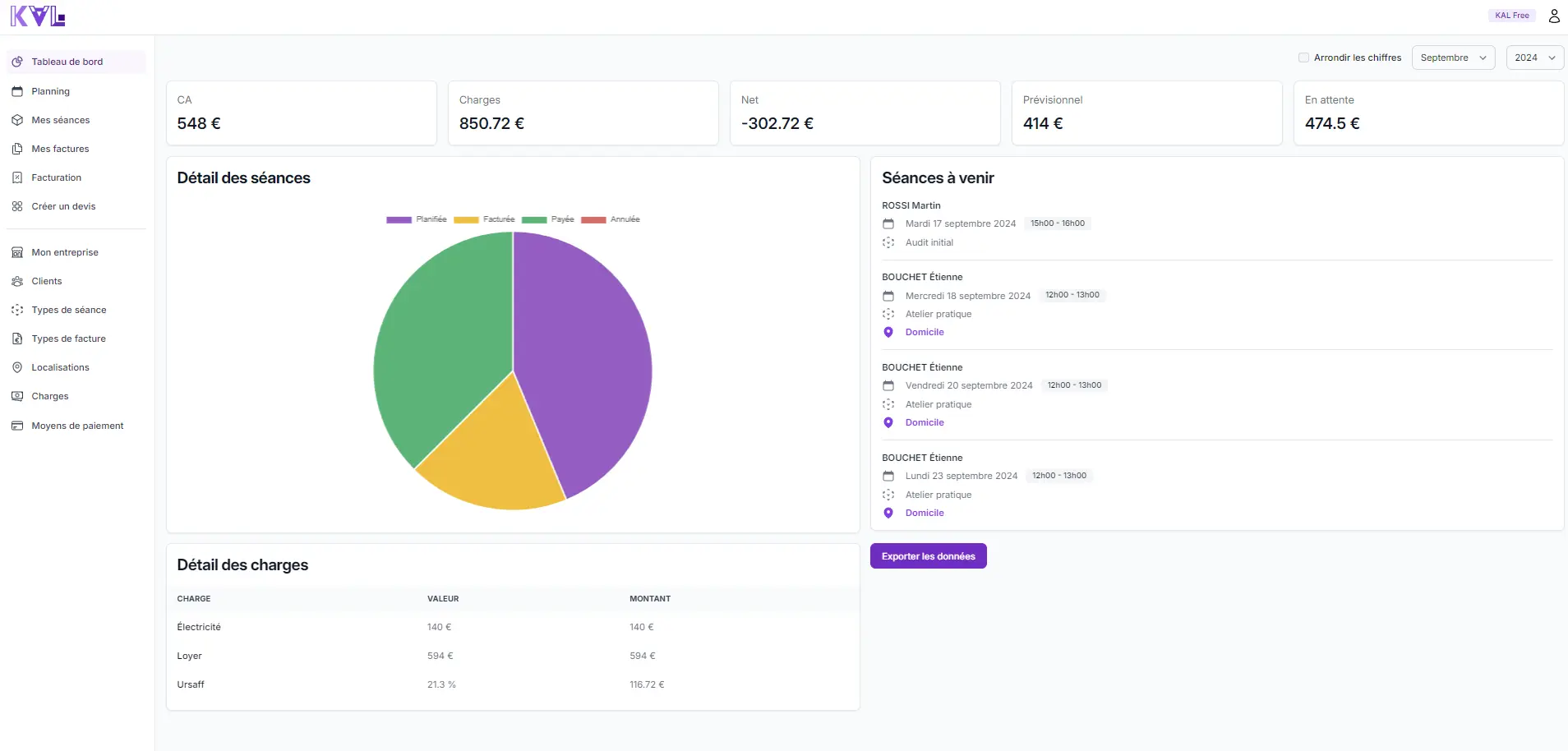Click the first Domicile location link

[925, 332]
